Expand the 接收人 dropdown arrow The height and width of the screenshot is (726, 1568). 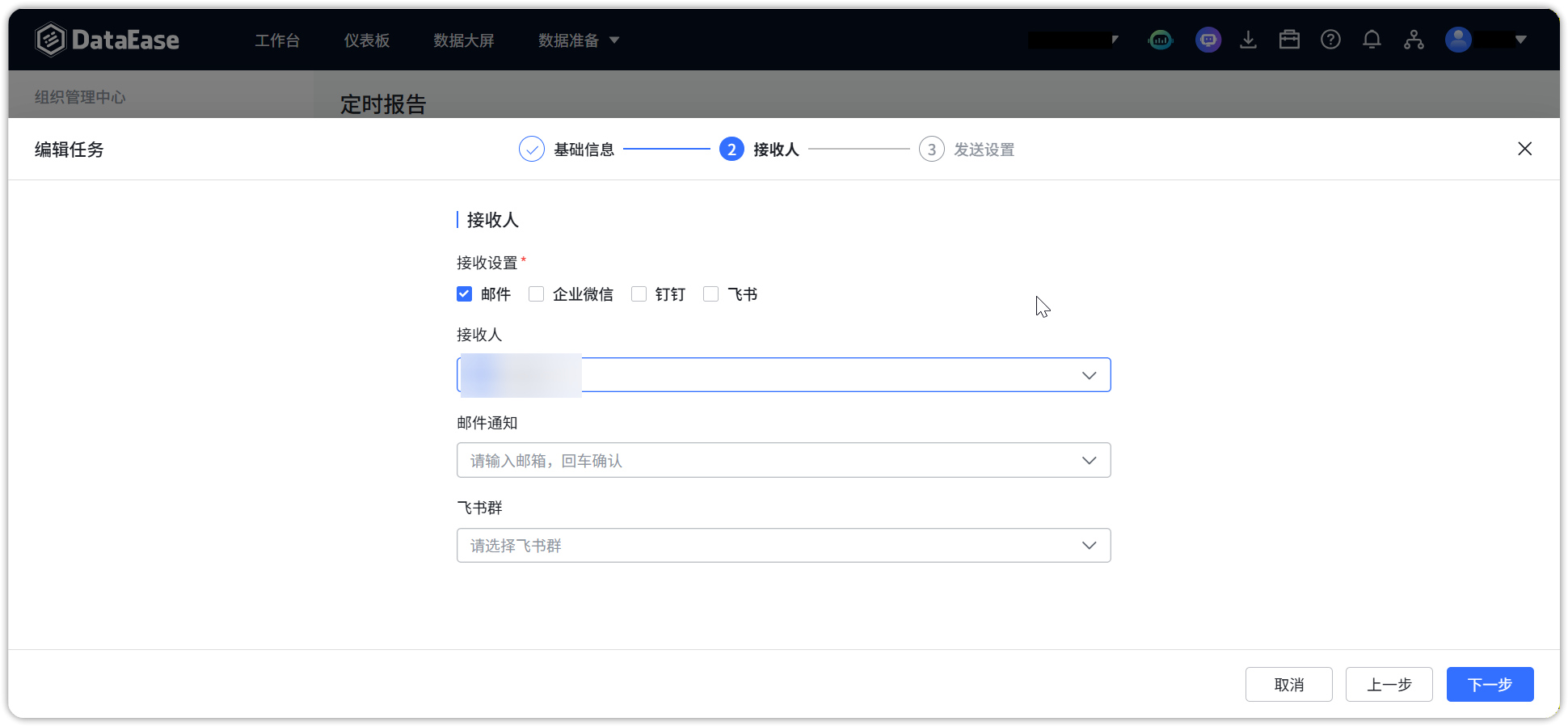1089,375
